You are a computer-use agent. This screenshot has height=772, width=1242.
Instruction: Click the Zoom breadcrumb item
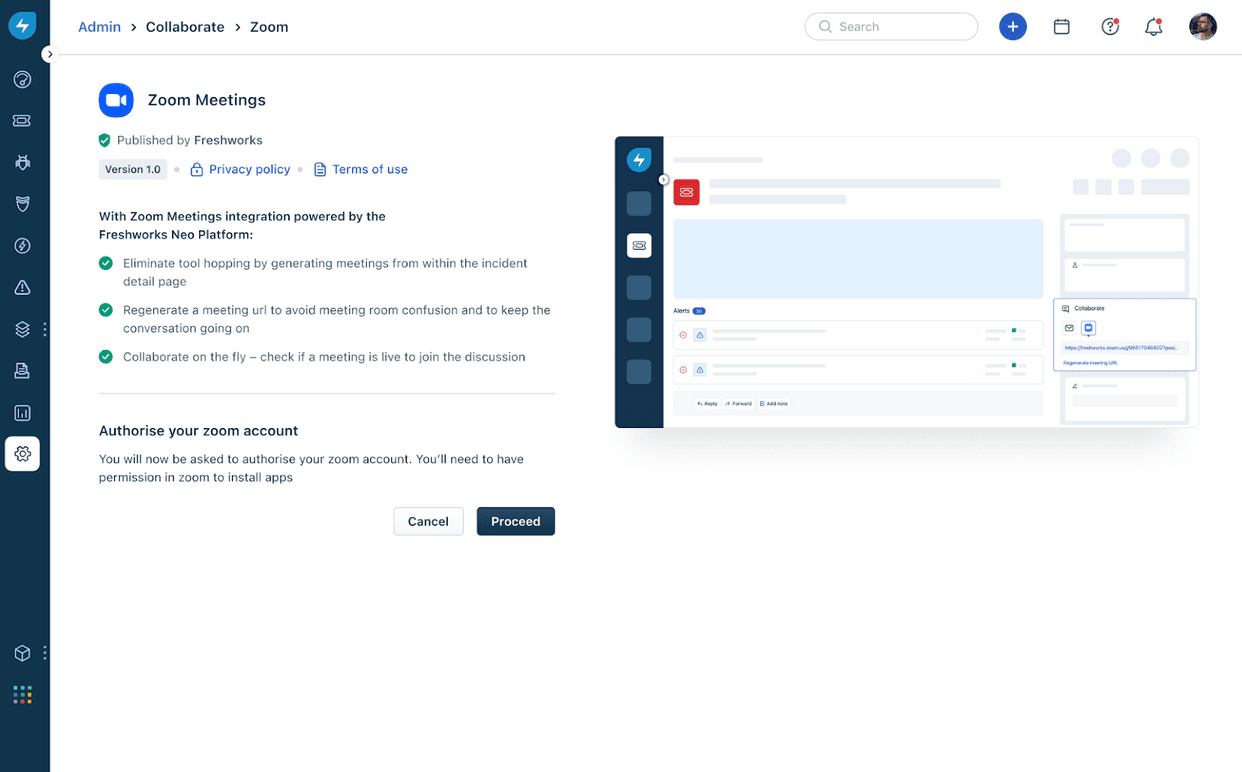(x=269, y=27)
